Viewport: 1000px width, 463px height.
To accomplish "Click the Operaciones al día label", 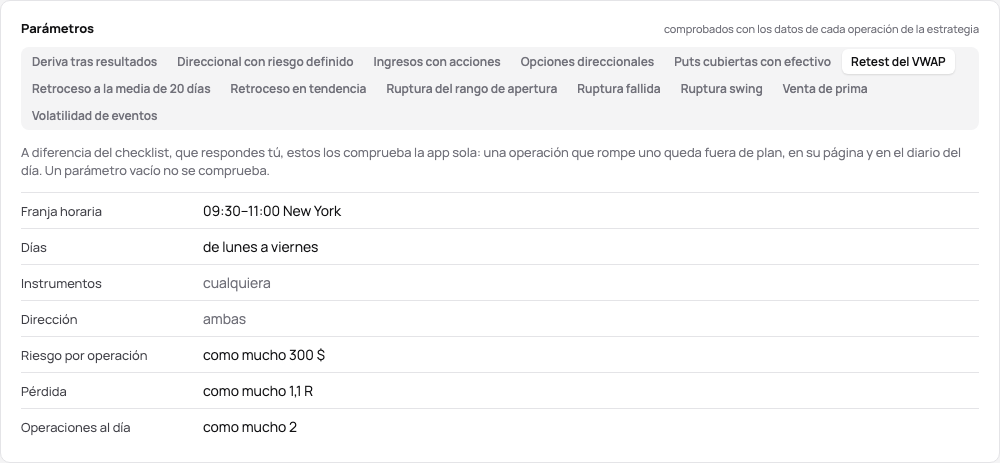I will pyautogui.click(x=76, y=427).
